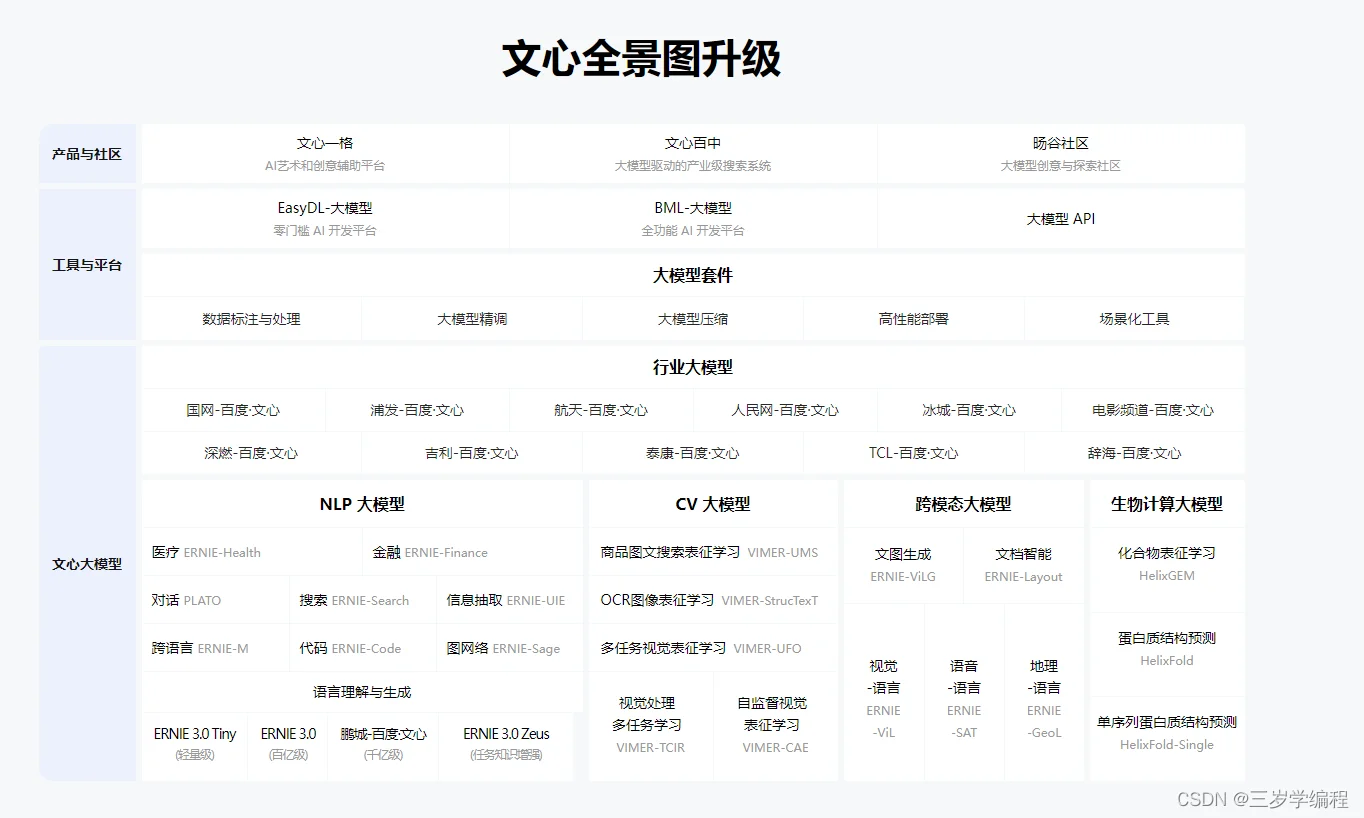This screenshot has width=1364, height=818.
Task: Select the 大模型 API cell
Action: (x=1061, y=218)
